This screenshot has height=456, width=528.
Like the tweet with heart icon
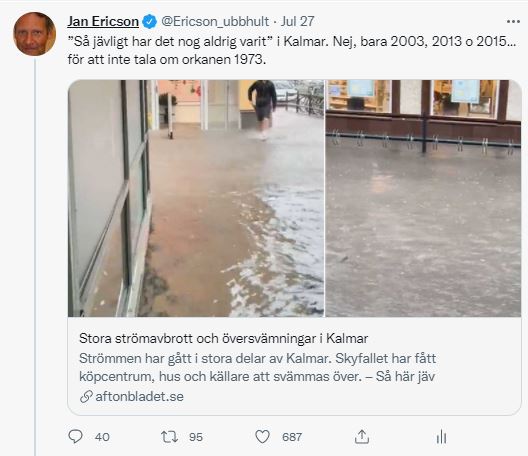(262, 436)
